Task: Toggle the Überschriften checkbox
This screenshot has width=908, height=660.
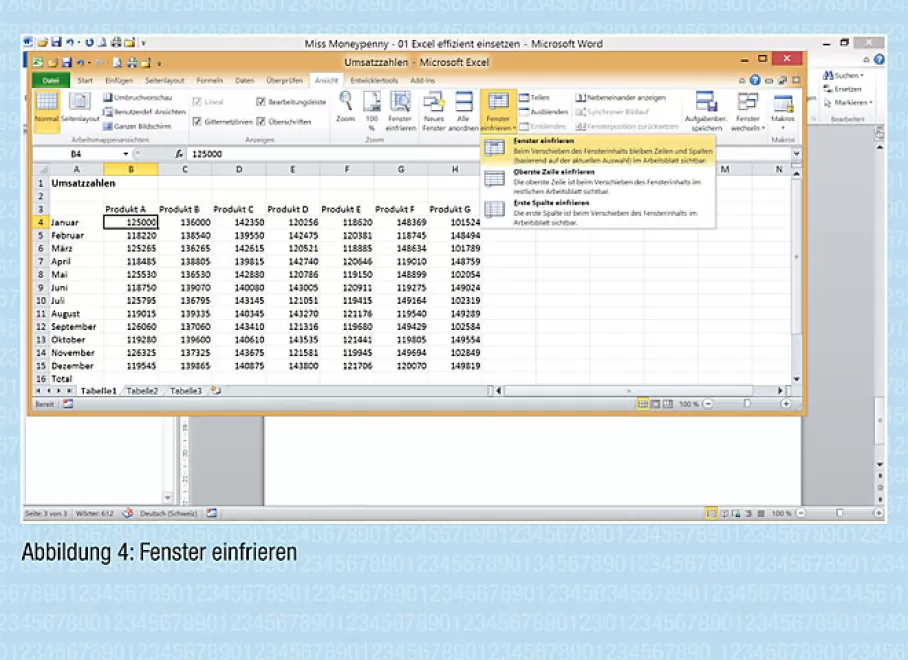Action: [261, 122]
